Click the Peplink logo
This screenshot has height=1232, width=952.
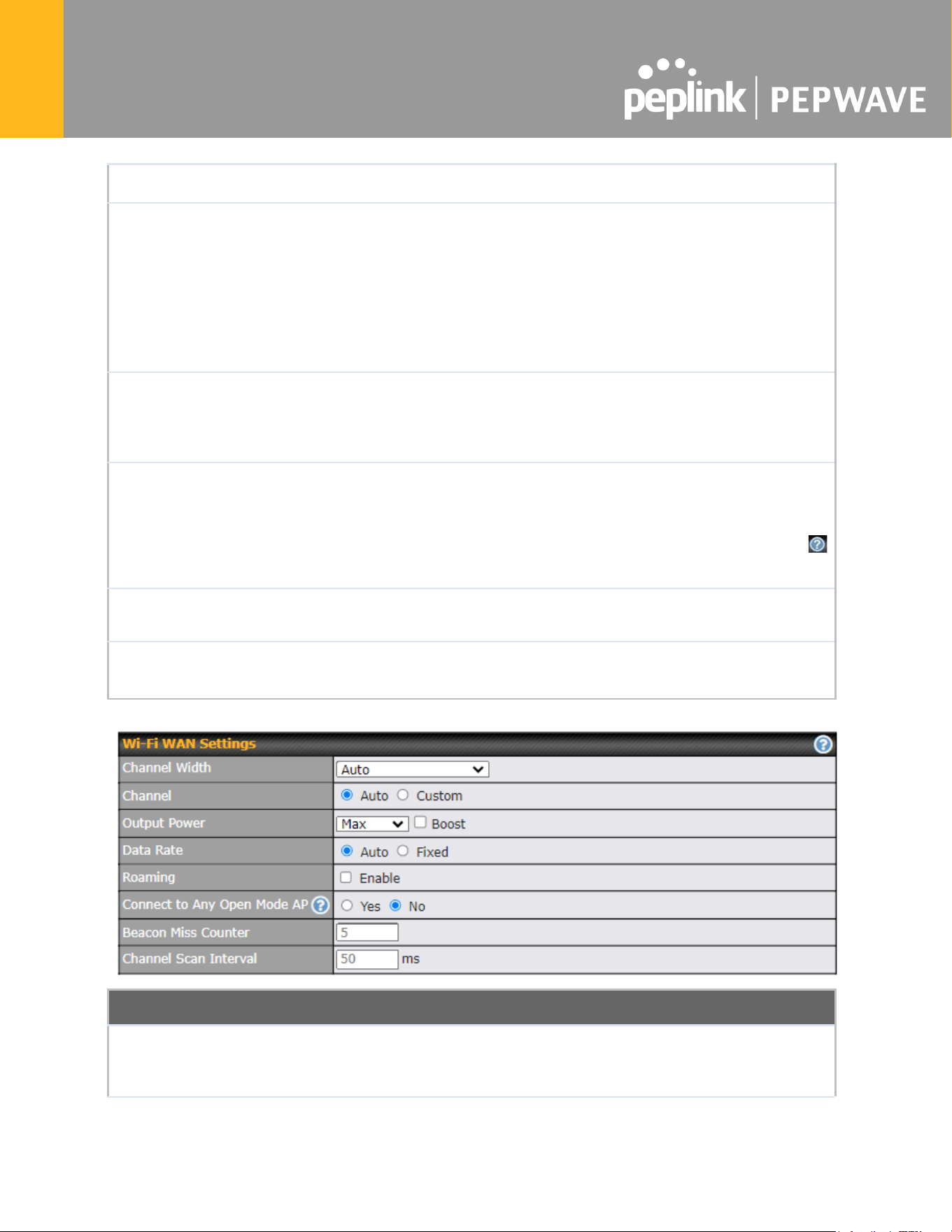click(684, 90)
